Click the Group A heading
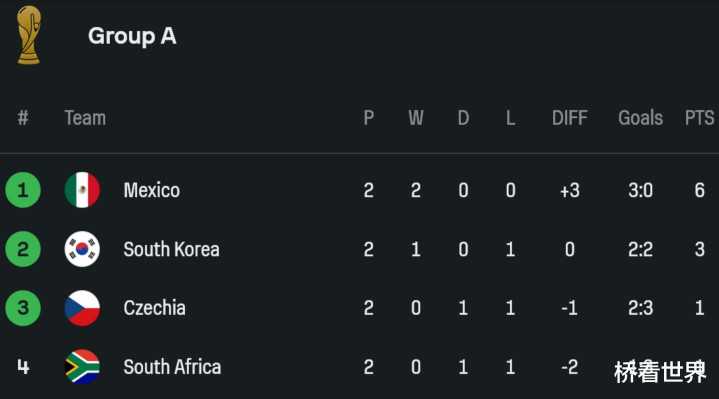 point(132,36)
